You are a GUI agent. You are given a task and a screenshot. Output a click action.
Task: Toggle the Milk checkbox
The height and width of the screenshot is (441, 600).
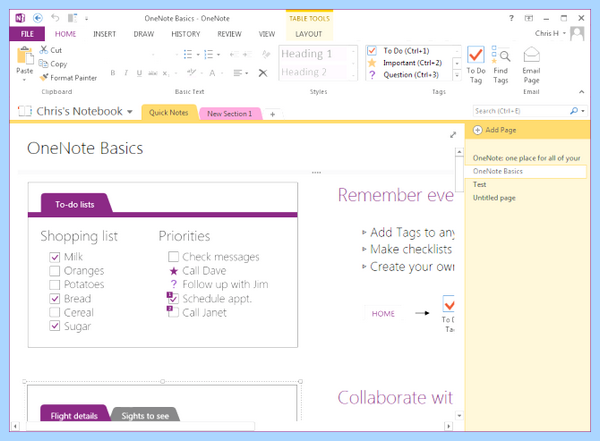tap(55, 257)
